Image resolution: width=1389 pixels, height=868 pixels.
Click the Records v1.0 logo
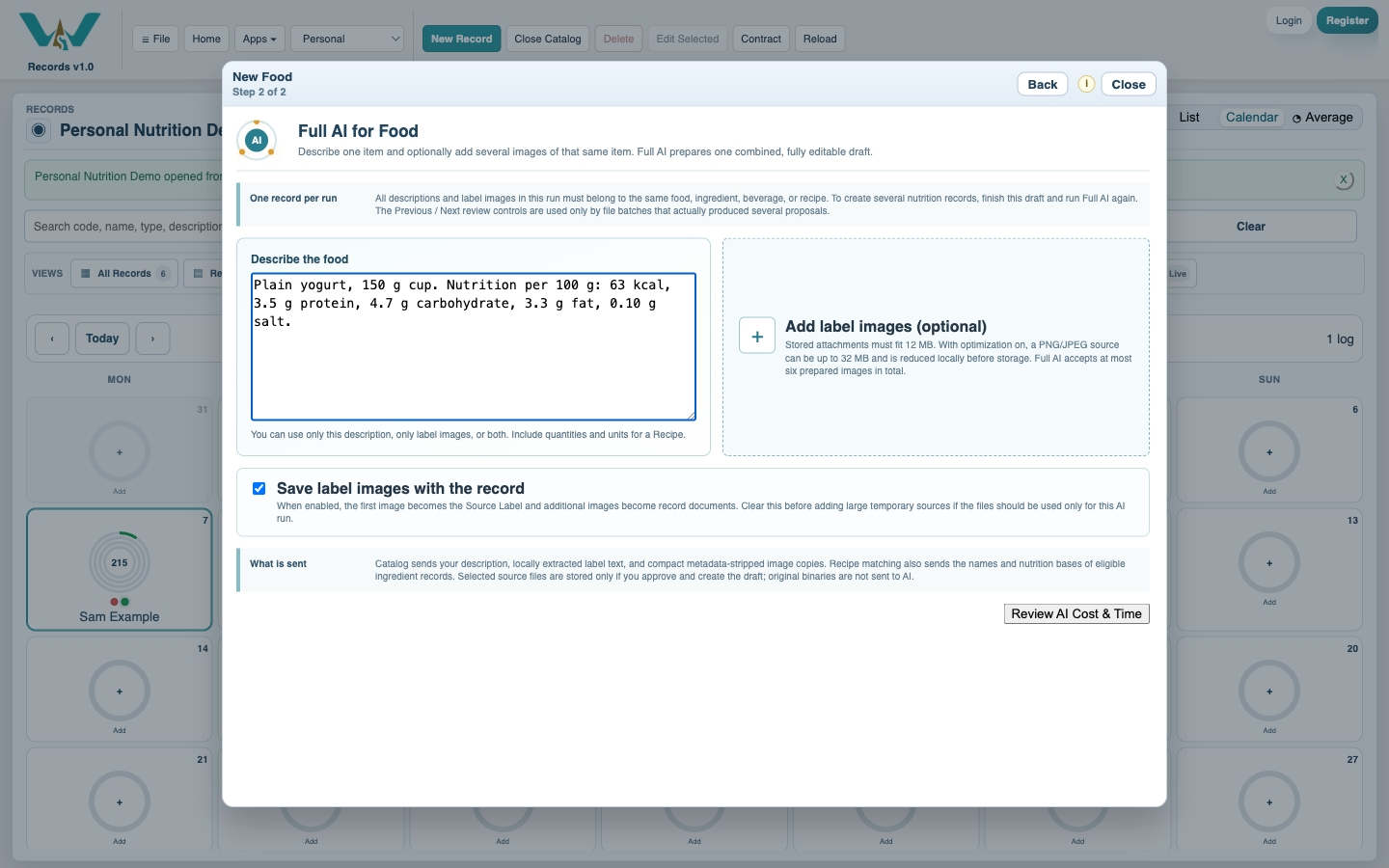pos(60,41)
